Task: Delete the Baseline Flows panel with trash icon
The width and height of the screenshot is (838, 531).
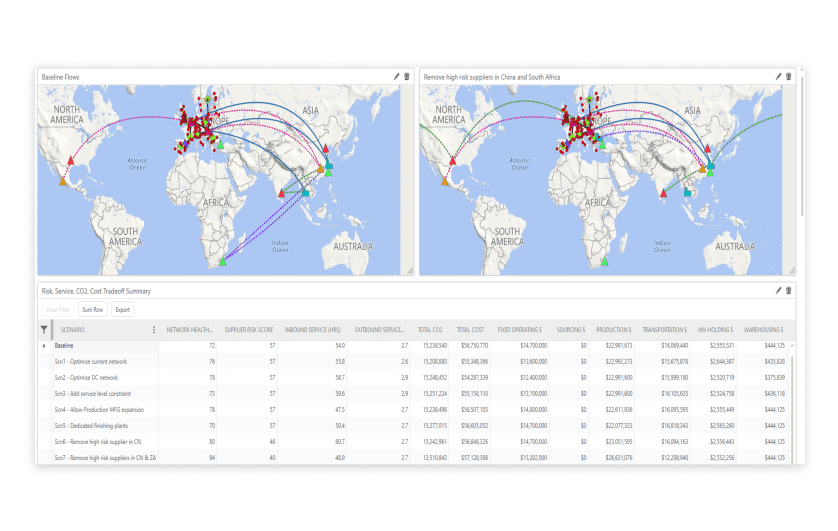Action: click(x=407, y=77)
